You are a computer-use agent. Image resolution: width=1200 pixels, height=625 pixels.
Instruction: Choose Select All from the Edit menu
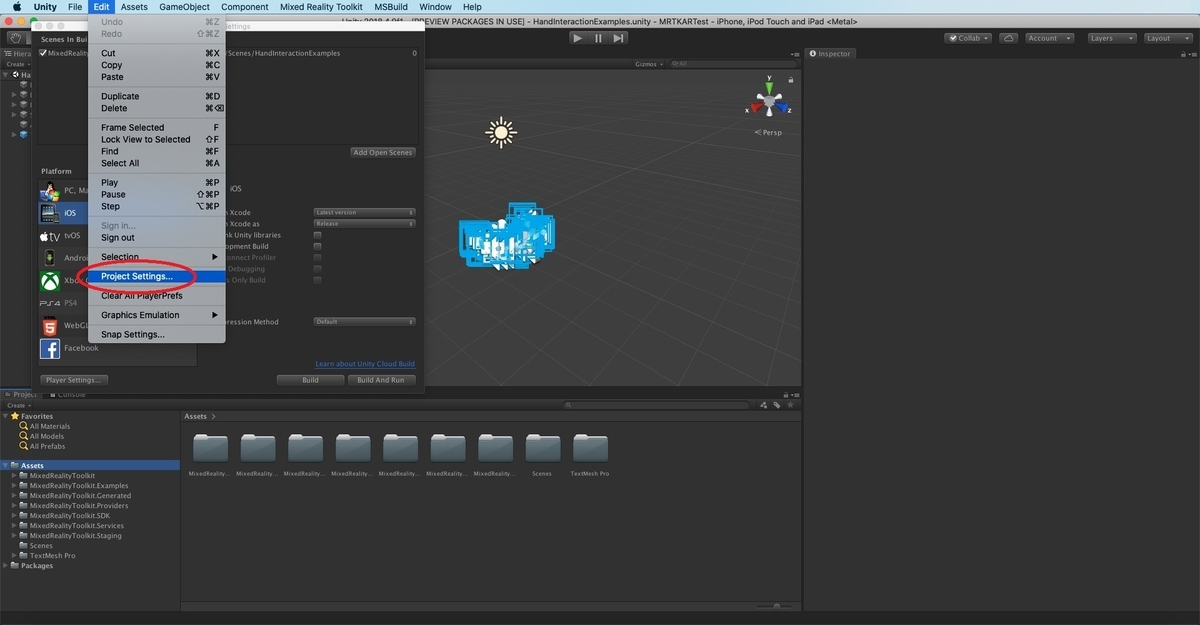click(156, 163)
